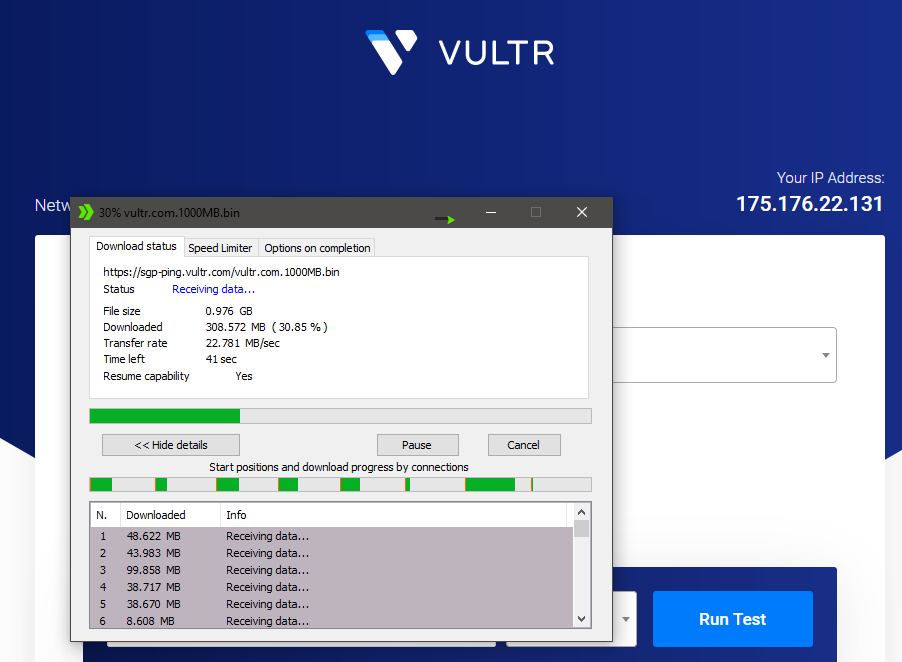
Task: Minimize the download dialog window
Action: pos(491,212)
